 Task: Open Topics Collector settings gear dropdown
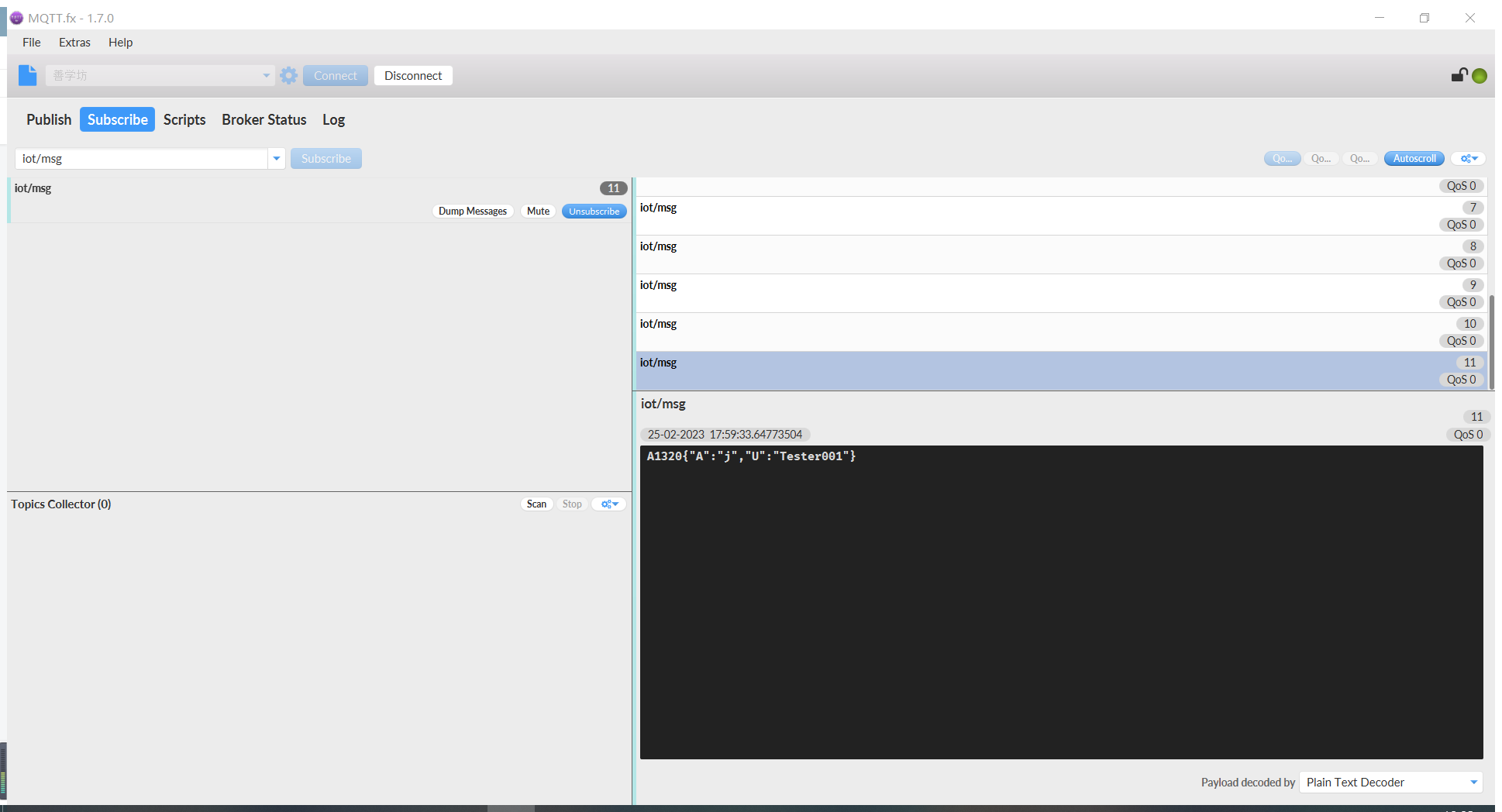(x=609, y=504)
